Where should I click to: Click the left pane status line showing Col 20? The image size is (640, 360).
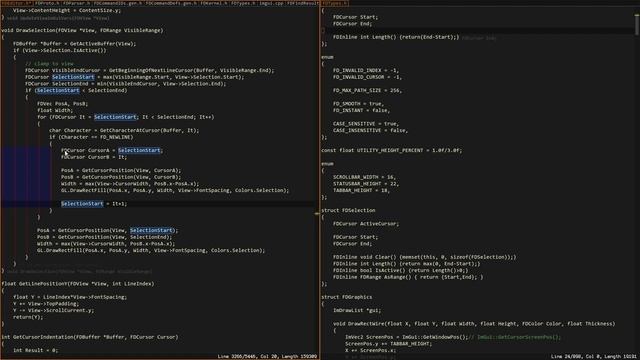point(267,357)
